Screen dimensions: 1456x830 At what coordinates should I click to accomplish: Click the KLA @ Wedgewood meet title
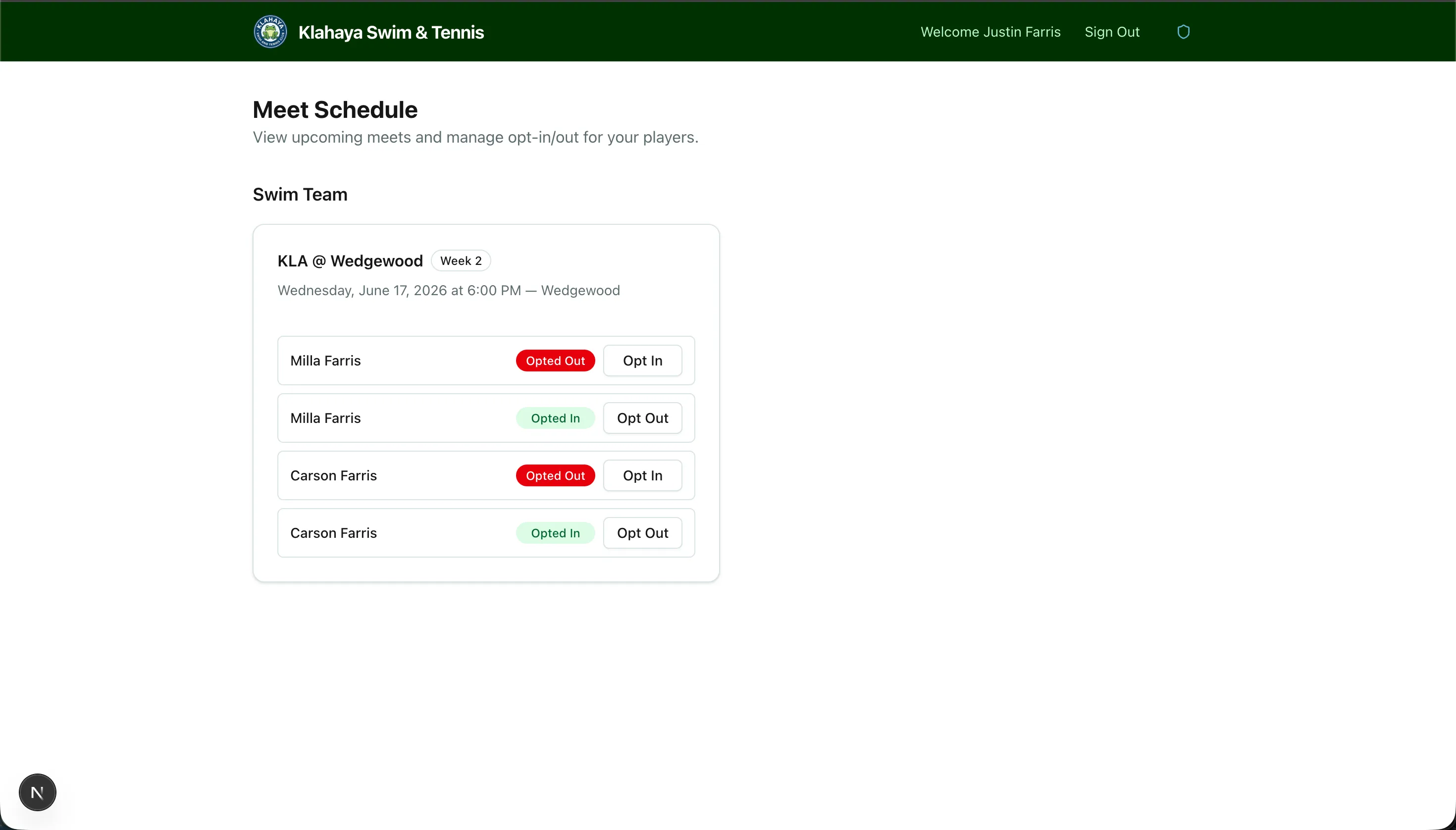tap(350, 260)
